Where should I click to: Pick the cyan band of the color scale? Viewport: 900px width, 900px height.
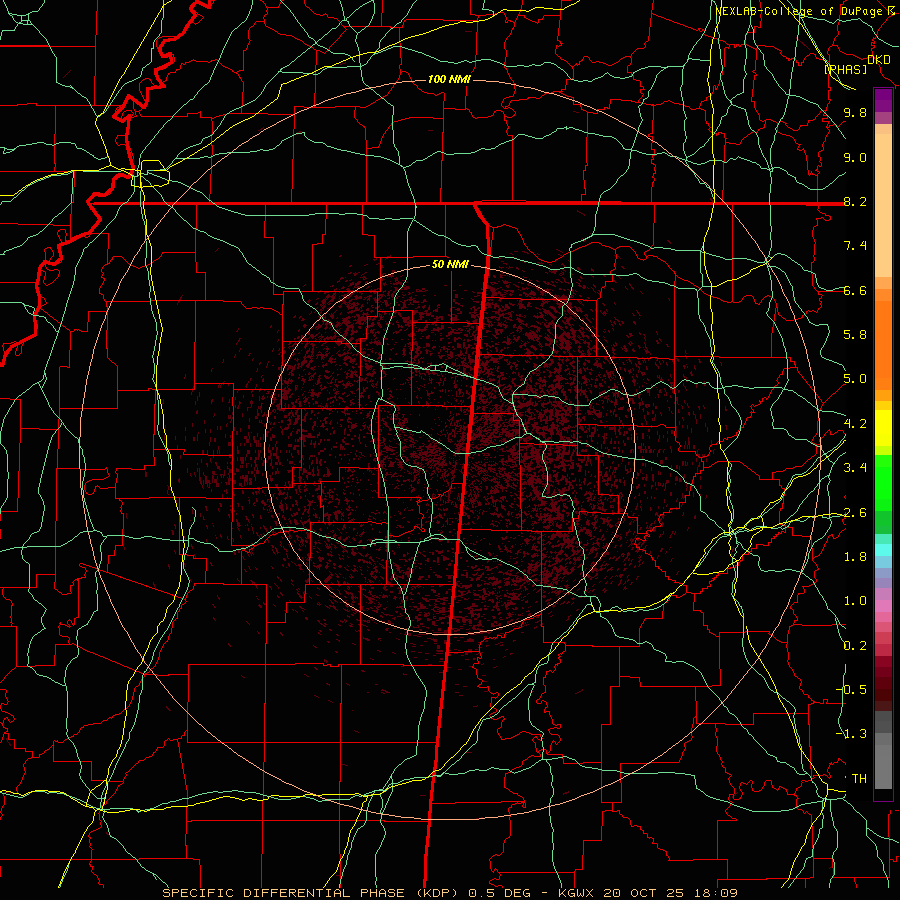click(x=883, y=549)
